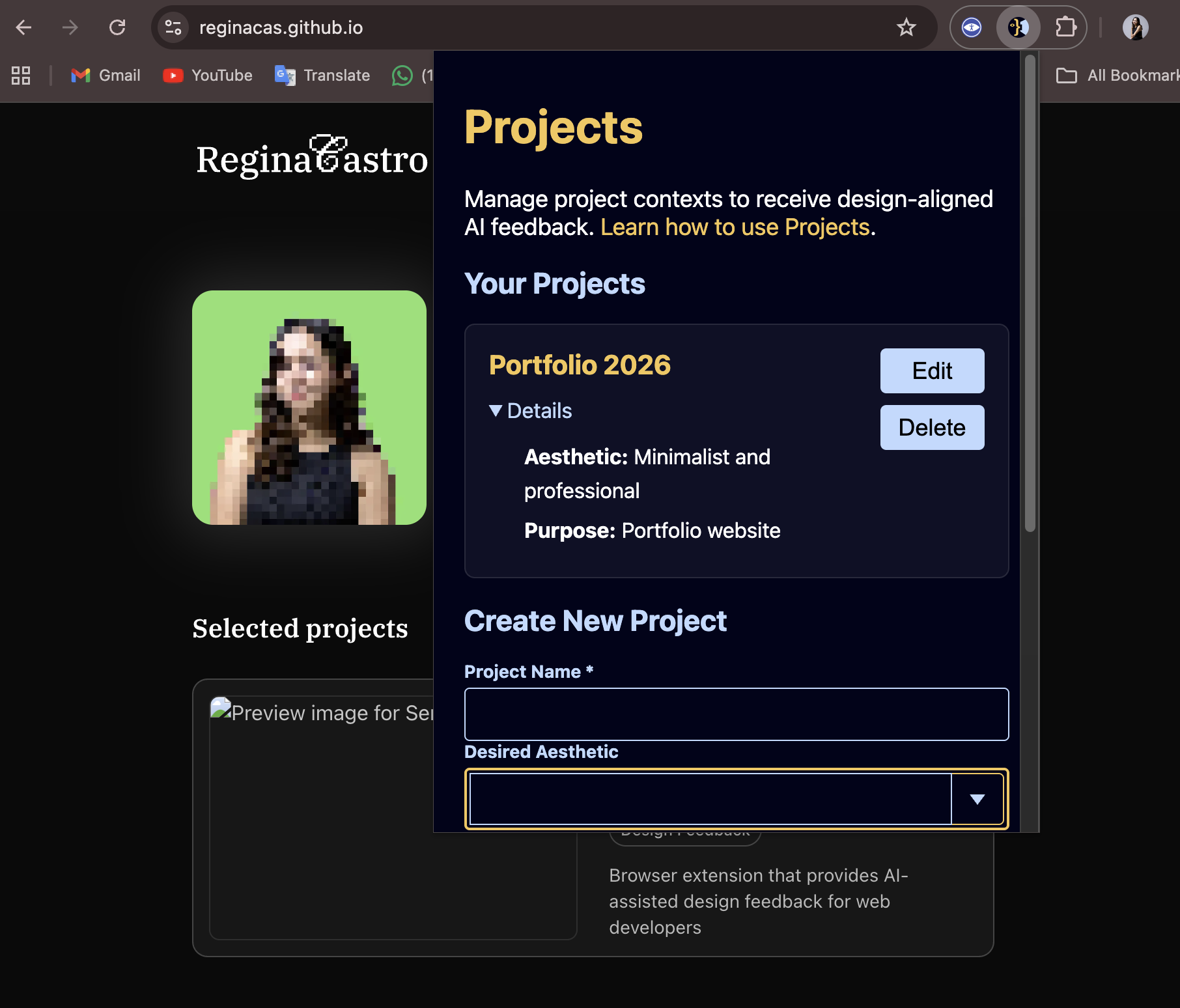Open the WhatsApp bookmark
Viewport: 1180px width, 1008px height.
point(412,76)
